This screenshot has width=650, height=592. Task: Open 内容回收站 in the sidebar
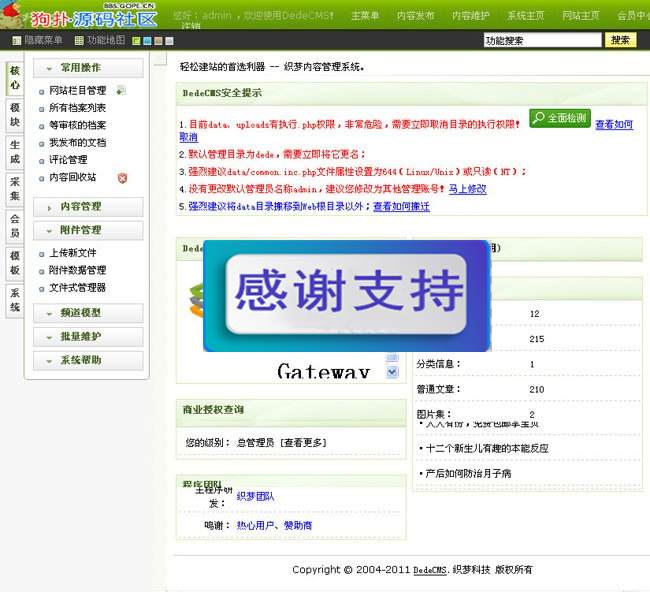pos(73,177)
